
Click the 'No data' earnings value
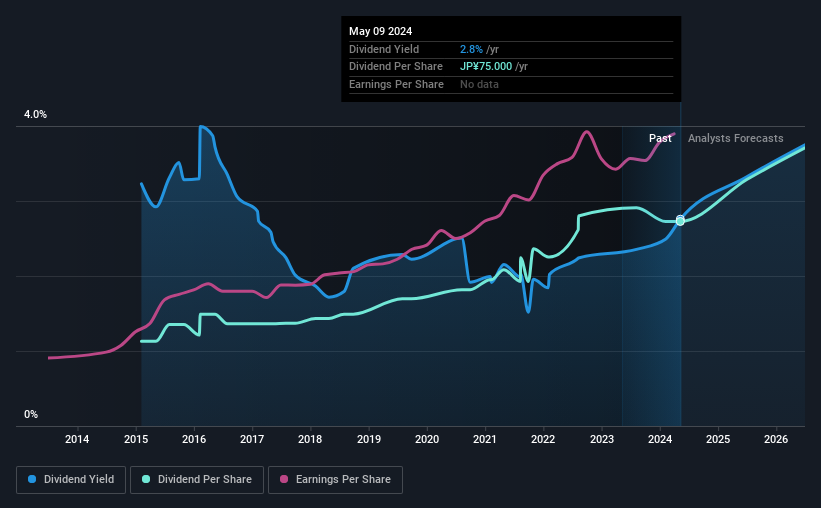pyautogui.click(x=479, y=84)
